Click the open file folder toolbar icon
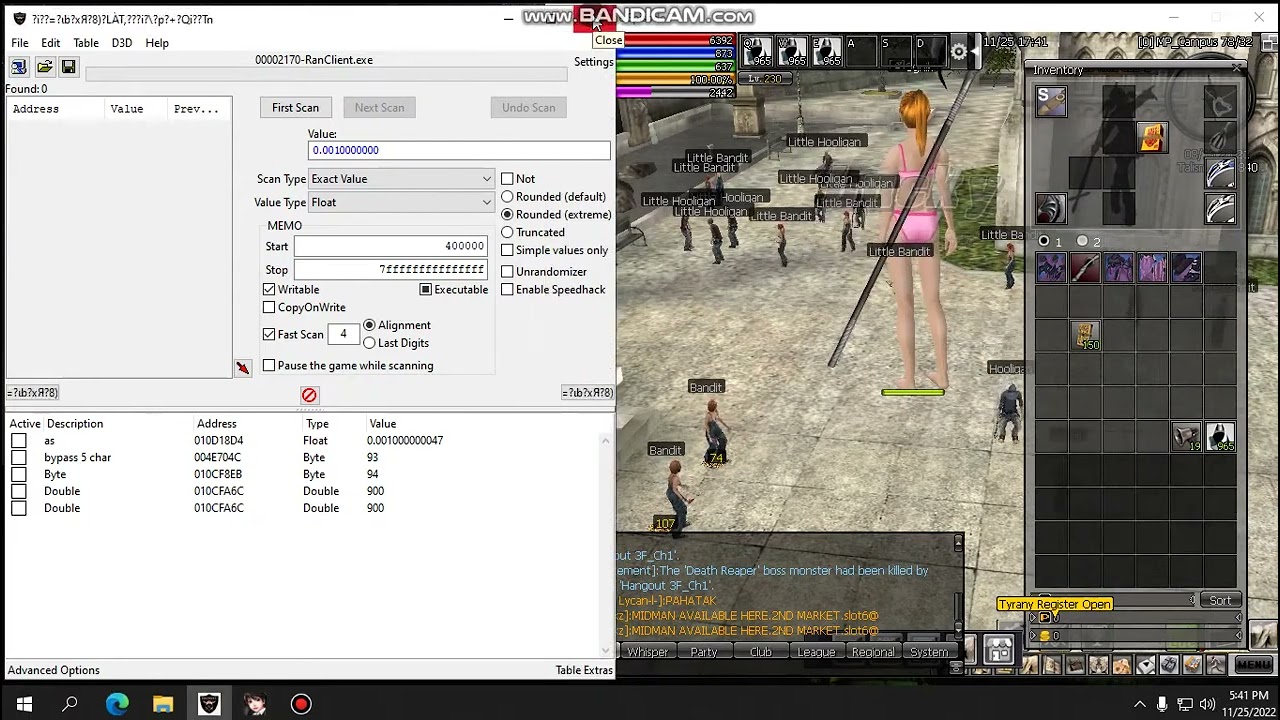1280x720 pixels. [x=44, y=67]
